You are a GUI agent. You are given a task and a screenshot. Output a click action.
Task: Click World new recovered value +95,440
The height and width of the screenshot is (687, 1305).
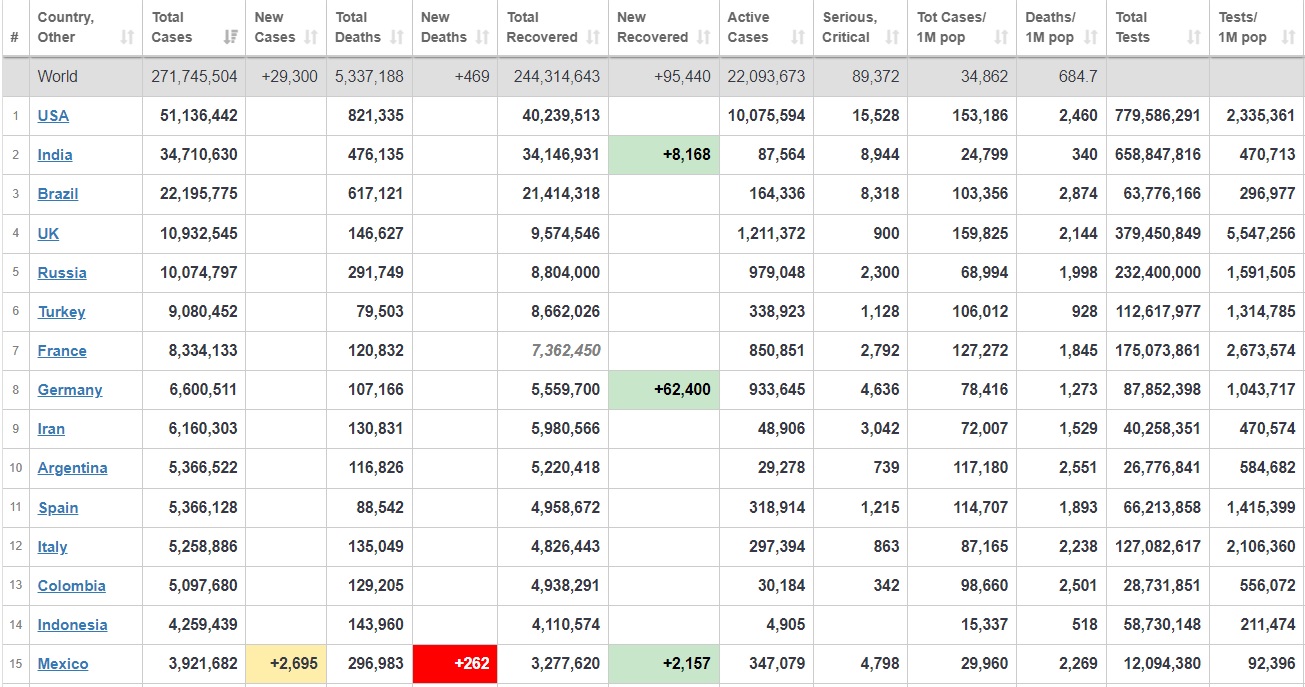point(682,76)
